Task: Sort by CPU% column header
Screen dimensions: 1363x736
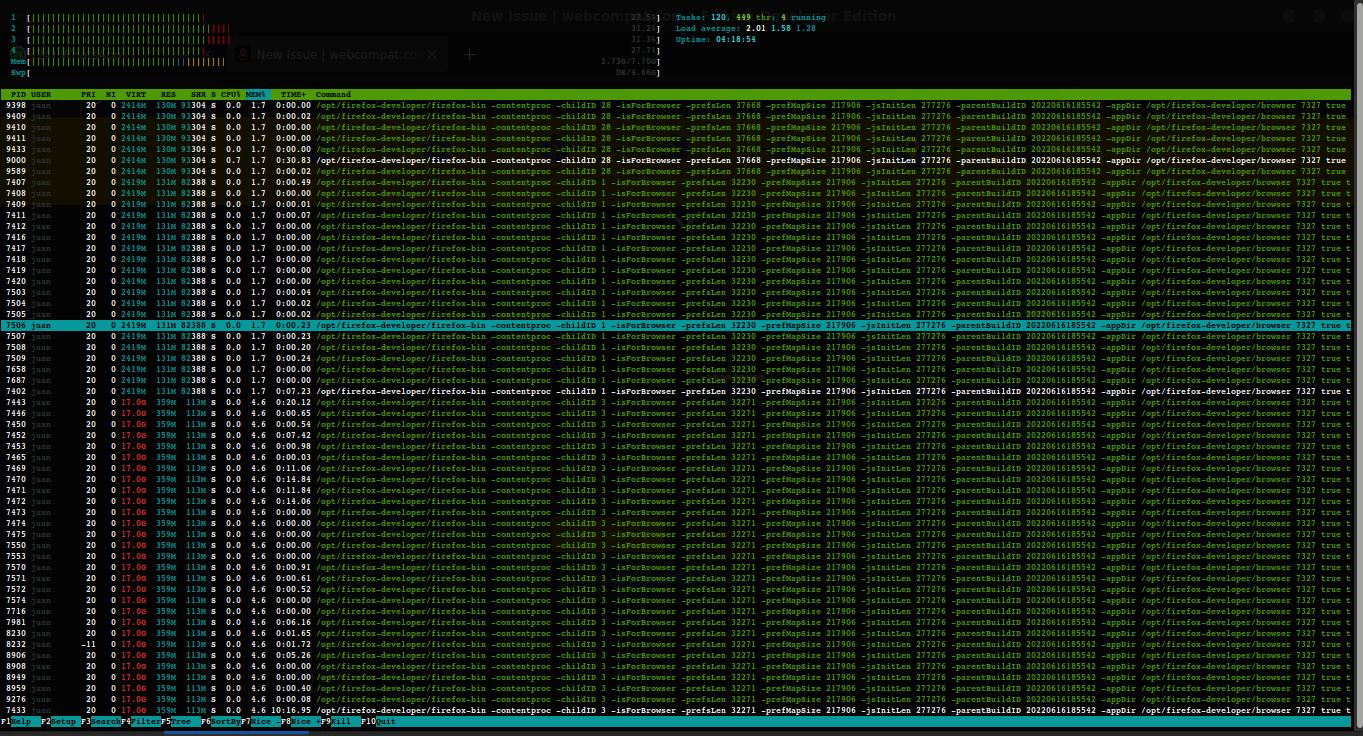Action: (x=231, y=94)
